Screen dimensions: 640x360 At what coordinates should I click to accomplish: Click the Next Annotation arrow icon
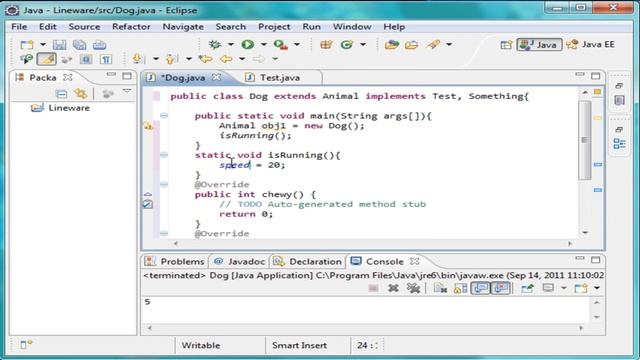click(x=138, y=59)
